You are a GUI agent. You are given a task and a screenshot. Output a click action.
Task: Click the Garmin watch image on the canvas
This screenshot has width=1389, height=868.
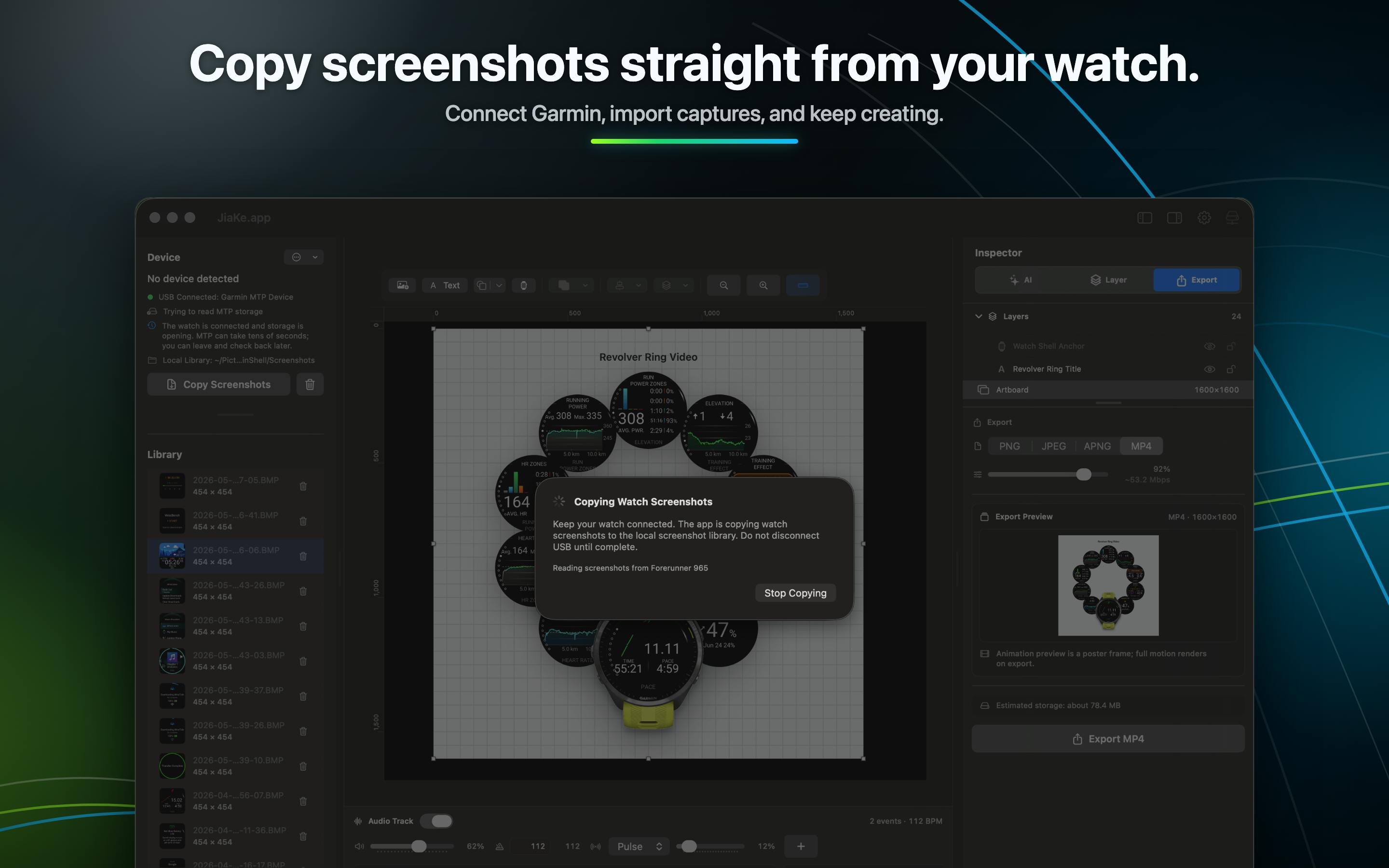point(648,675)
